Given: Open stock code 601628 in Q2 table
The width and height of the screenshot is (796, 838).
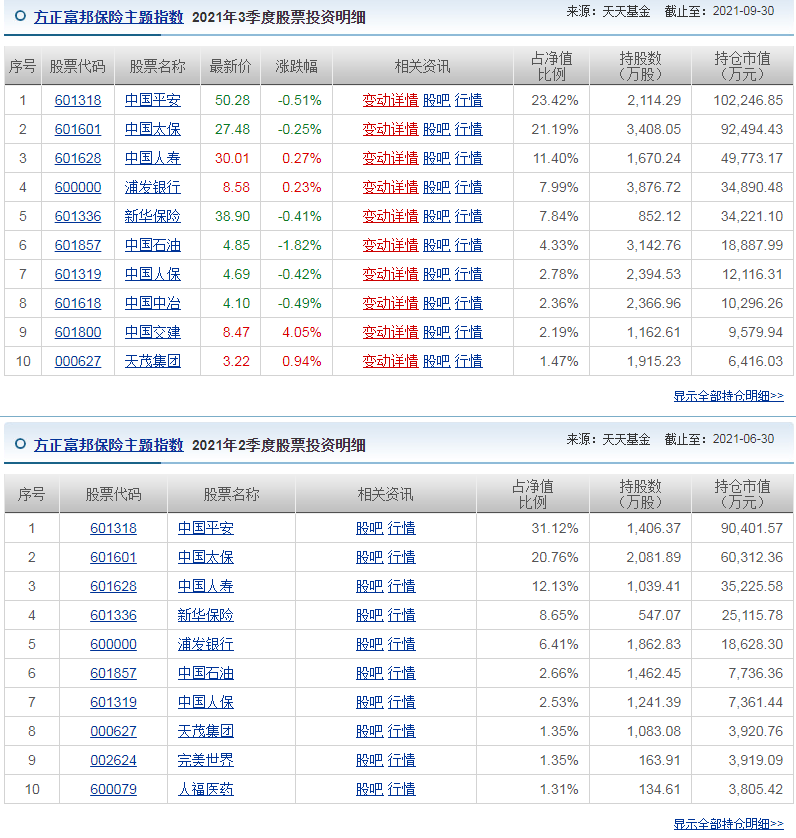Looking at the screenshot, I should click(x=113, y=586).
